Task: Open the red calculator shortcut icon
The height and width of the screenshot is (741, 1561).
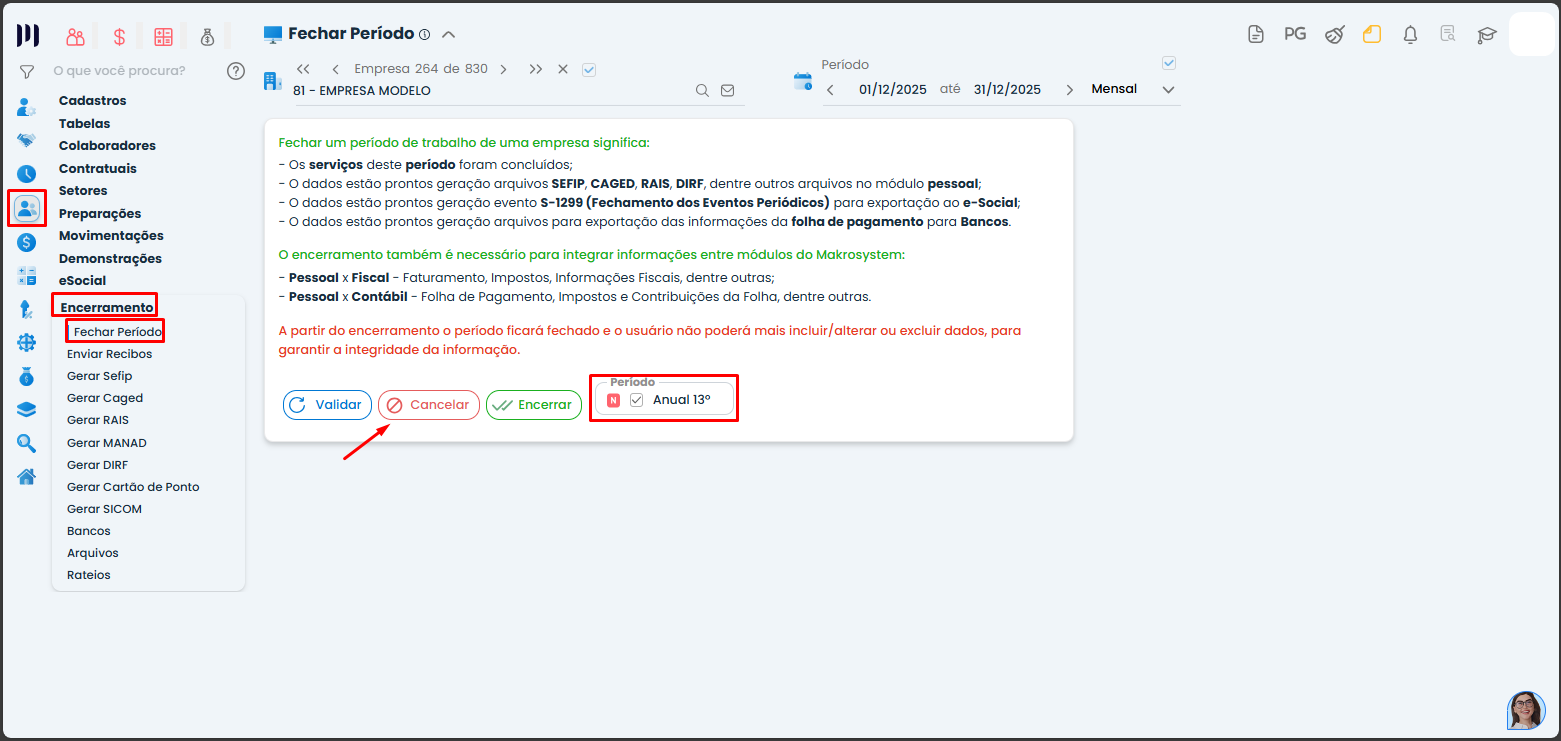Action: click(164, 37)
